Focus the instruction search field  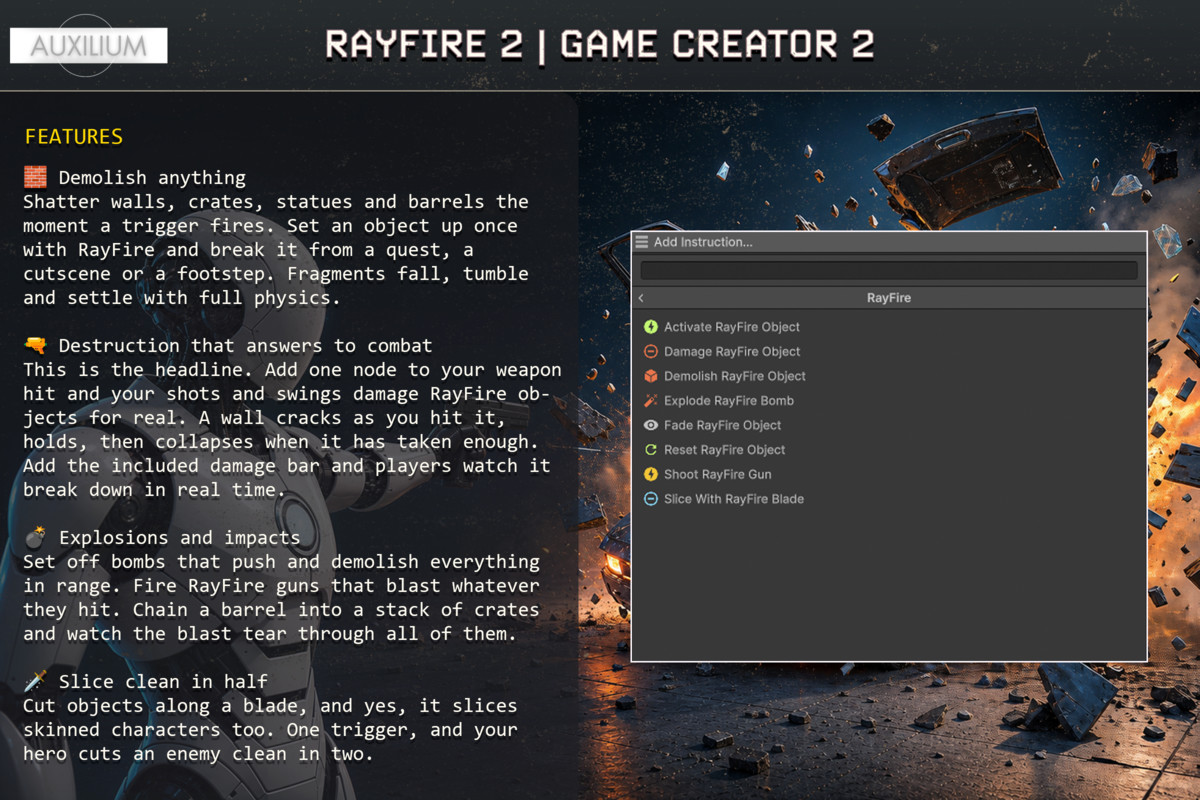889,270
